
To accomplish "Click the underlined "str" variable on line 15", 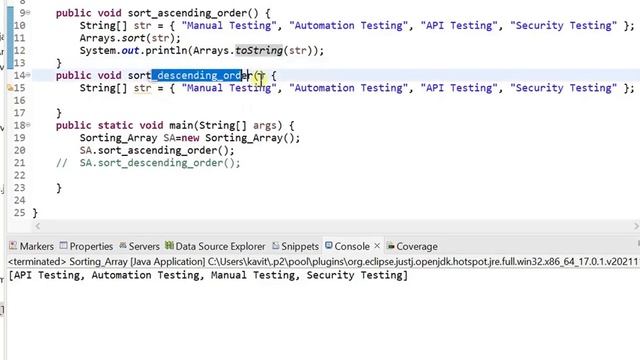I will click(142, 88).
